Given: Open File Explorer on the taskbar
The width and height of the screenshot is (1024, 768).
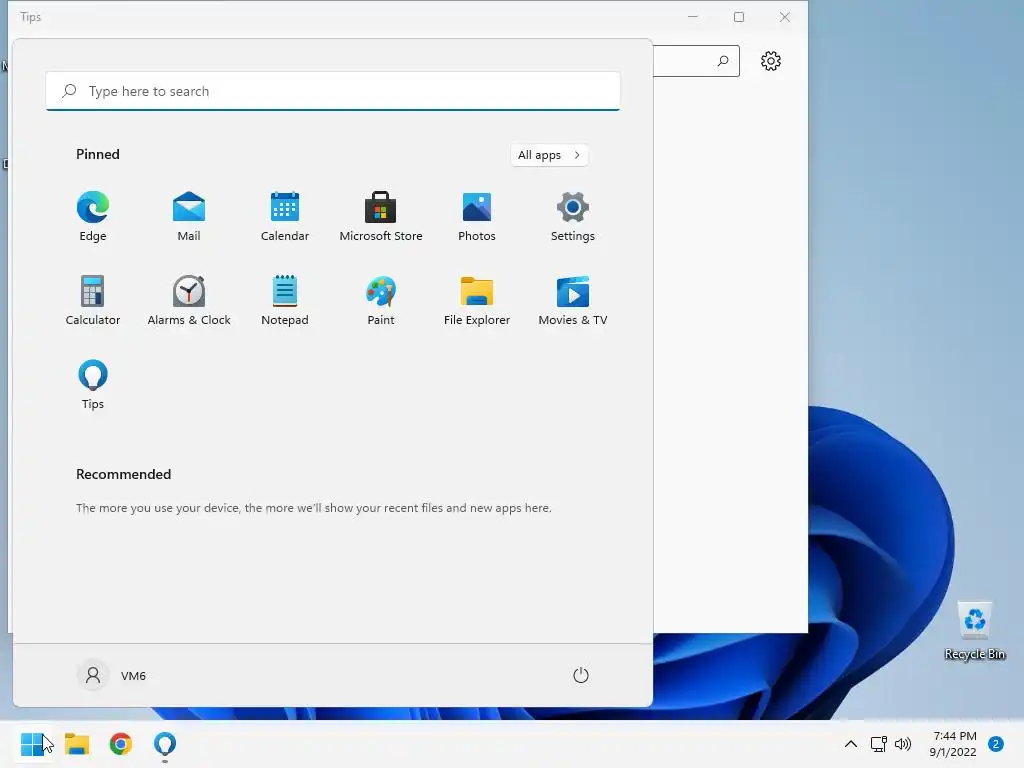Looking at the screenshot, I should click(x=77, y=744).
